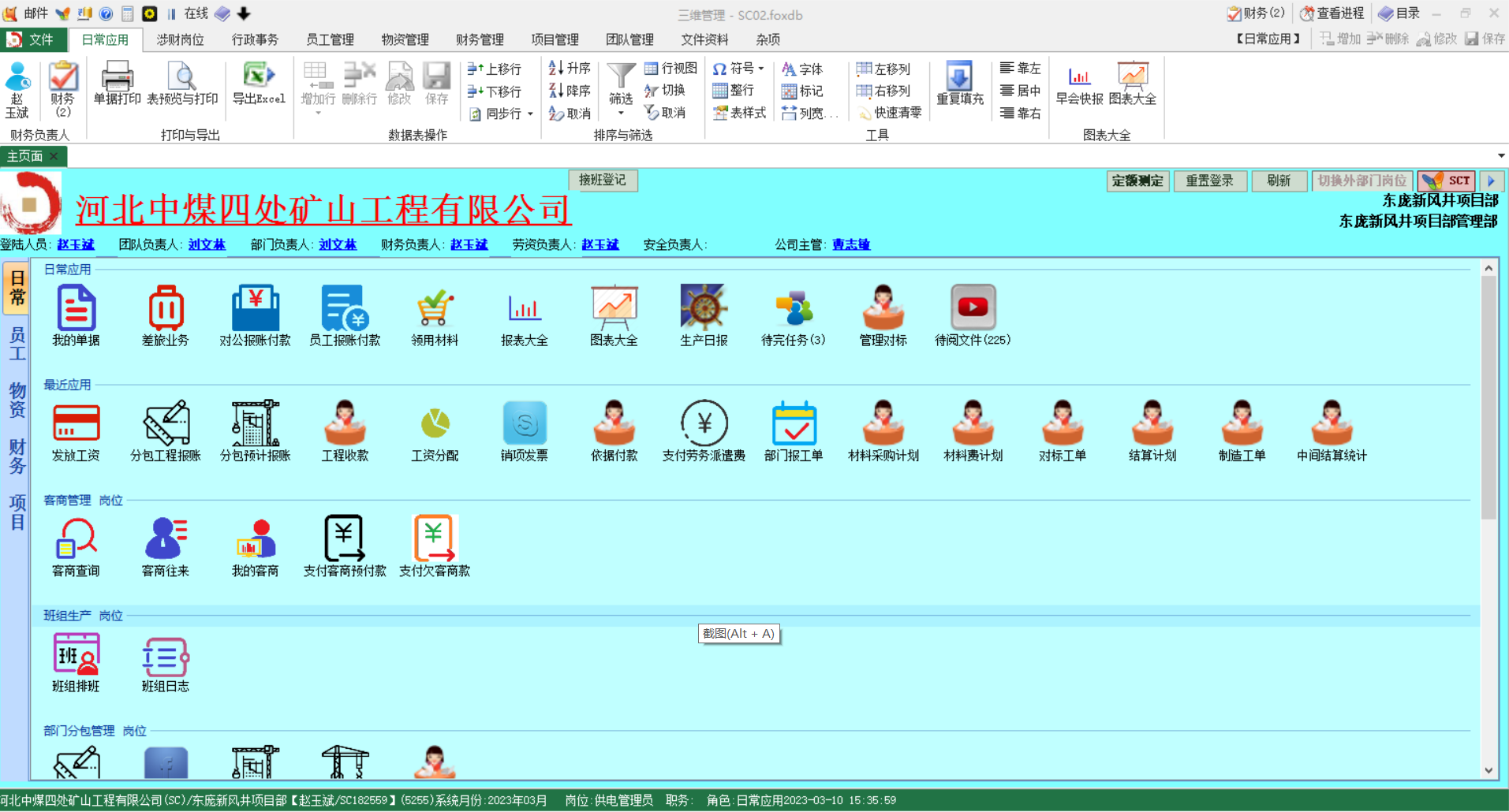
Task: Open the 我的单据 icon
Action: (x=76, y=309)
